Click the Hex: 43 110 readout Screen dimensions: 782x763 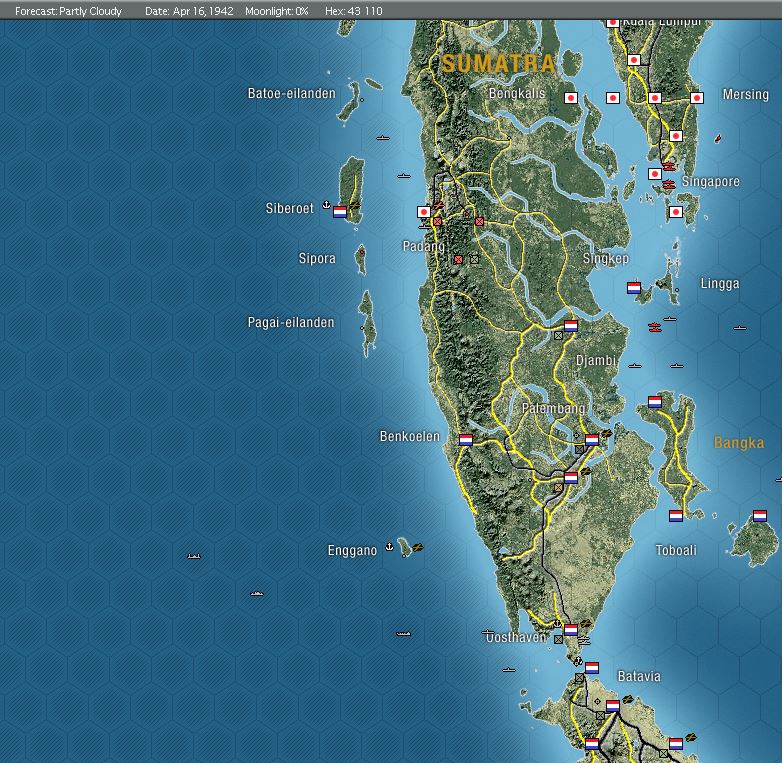pyautogui.click(x=354, y=11)
